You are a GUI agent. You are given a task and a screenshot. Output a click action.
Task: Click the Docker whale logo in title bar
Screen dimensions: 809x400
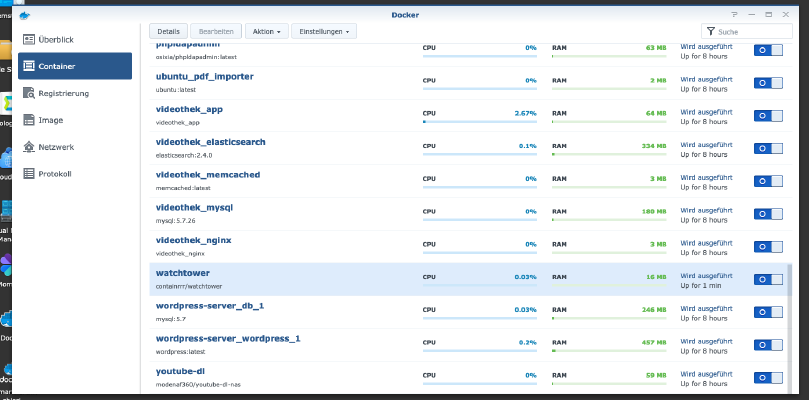coord(24,15)
